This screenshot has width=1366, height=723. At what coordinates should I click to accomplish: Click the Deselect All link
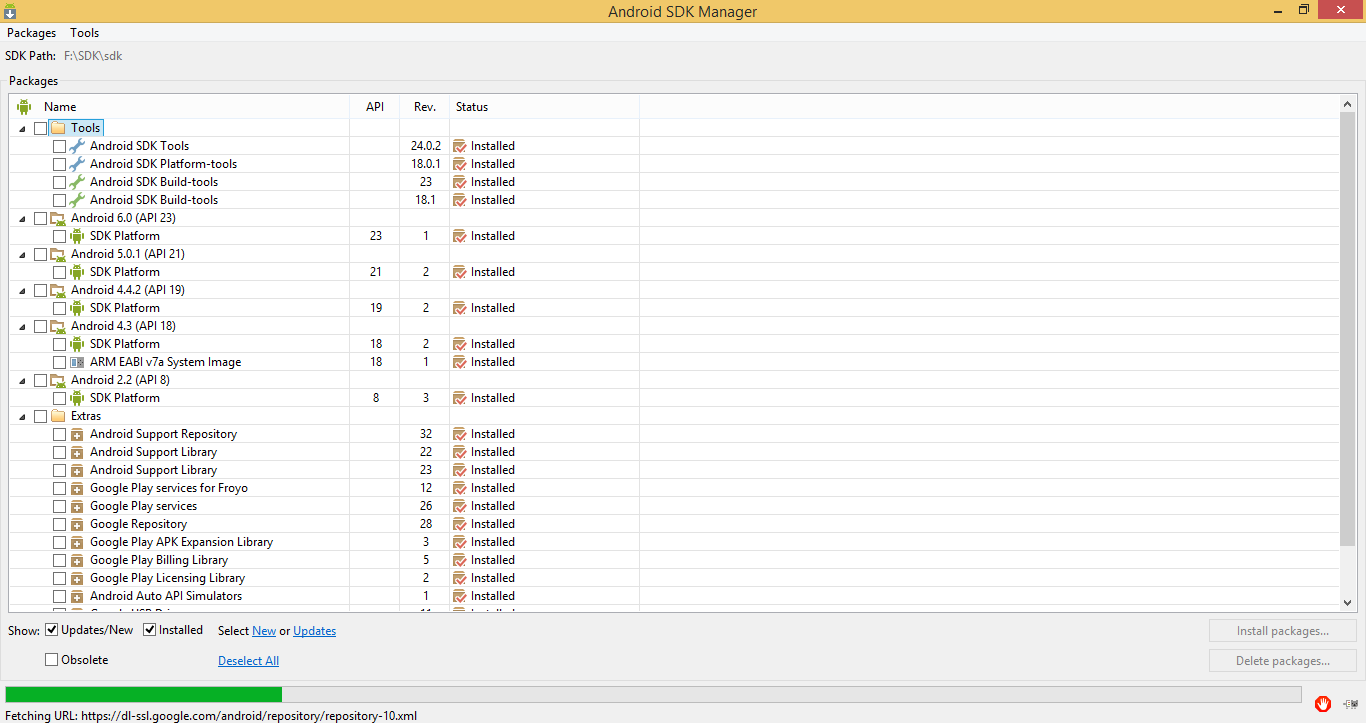tap(248, 661)
